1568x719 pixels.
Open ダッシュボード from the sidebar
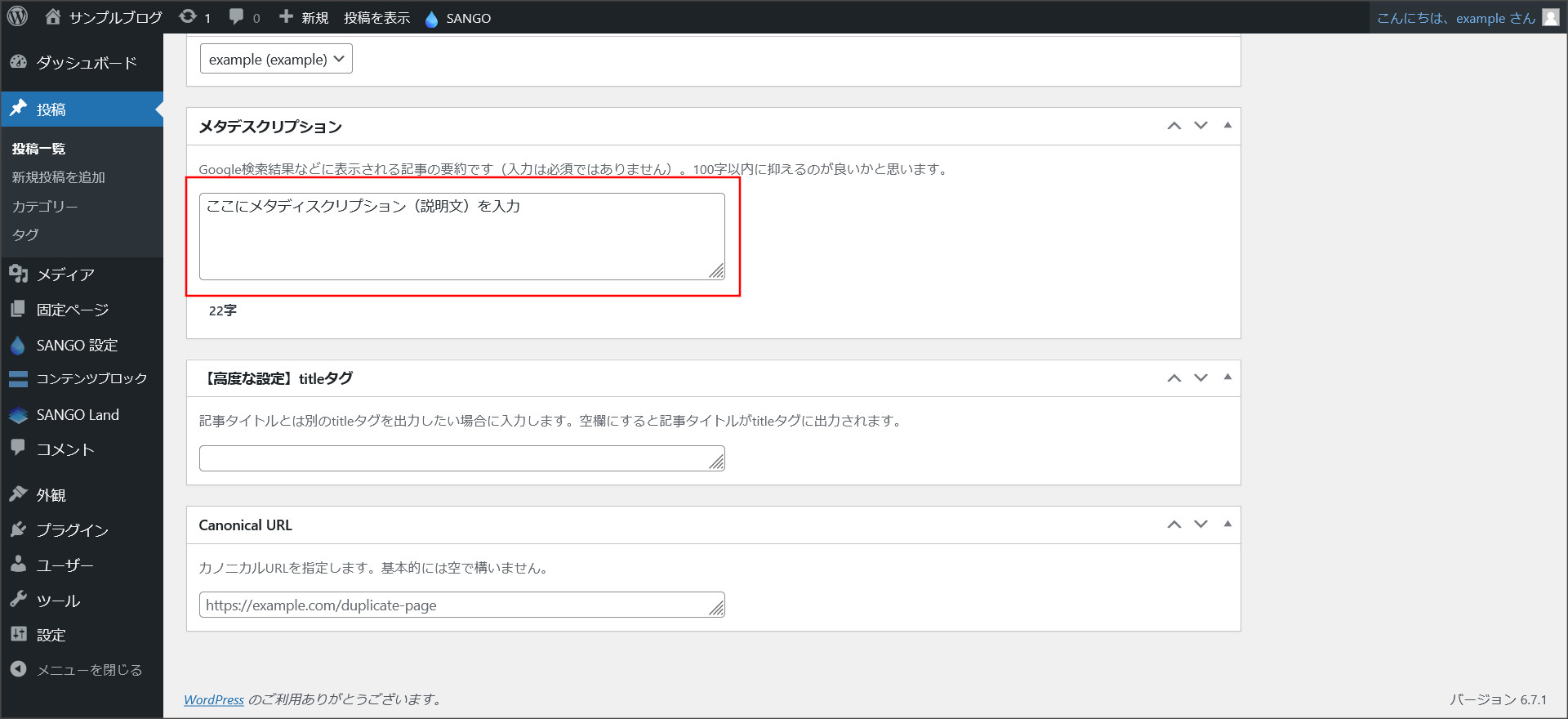click(x=86, y=63)
